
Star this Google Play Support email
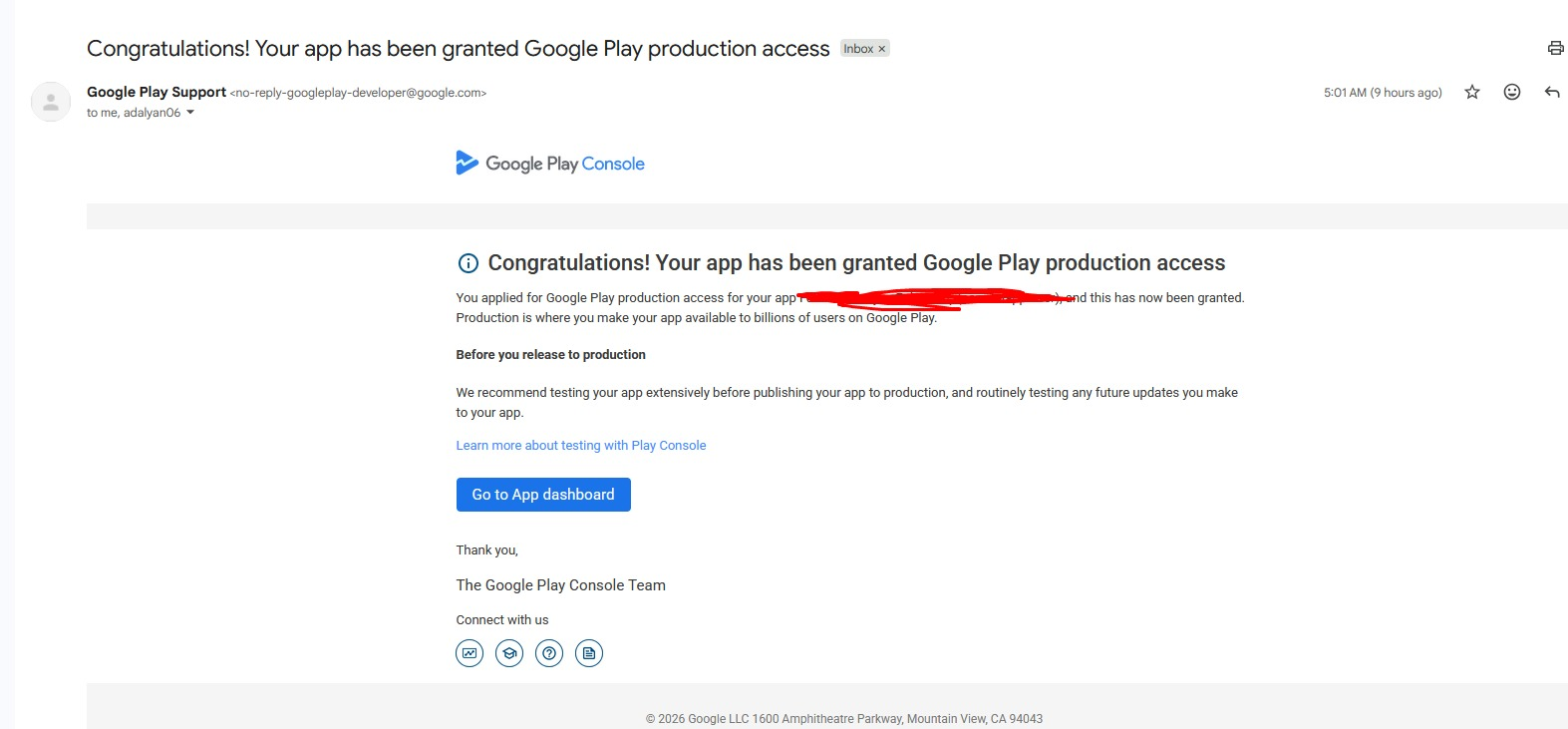1472,92
